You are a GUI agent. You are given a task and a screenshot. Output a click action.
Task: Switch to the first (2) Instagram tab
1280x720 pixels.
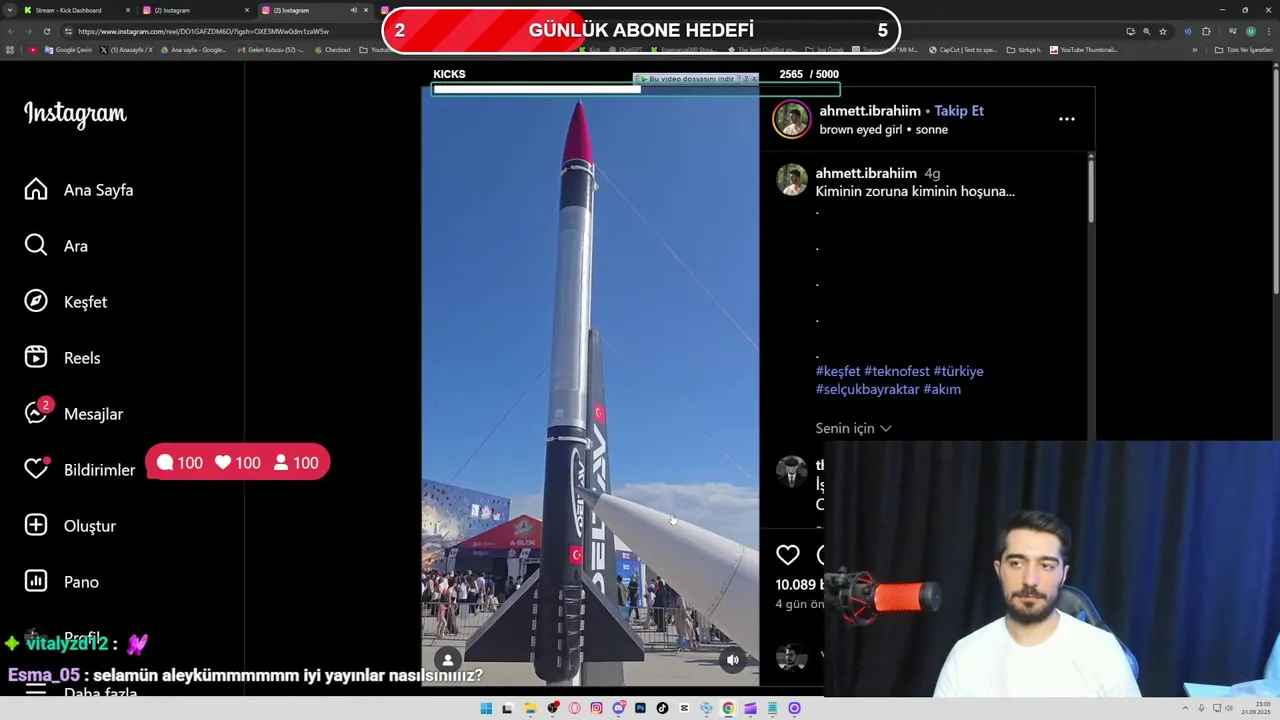click(195, 10)
